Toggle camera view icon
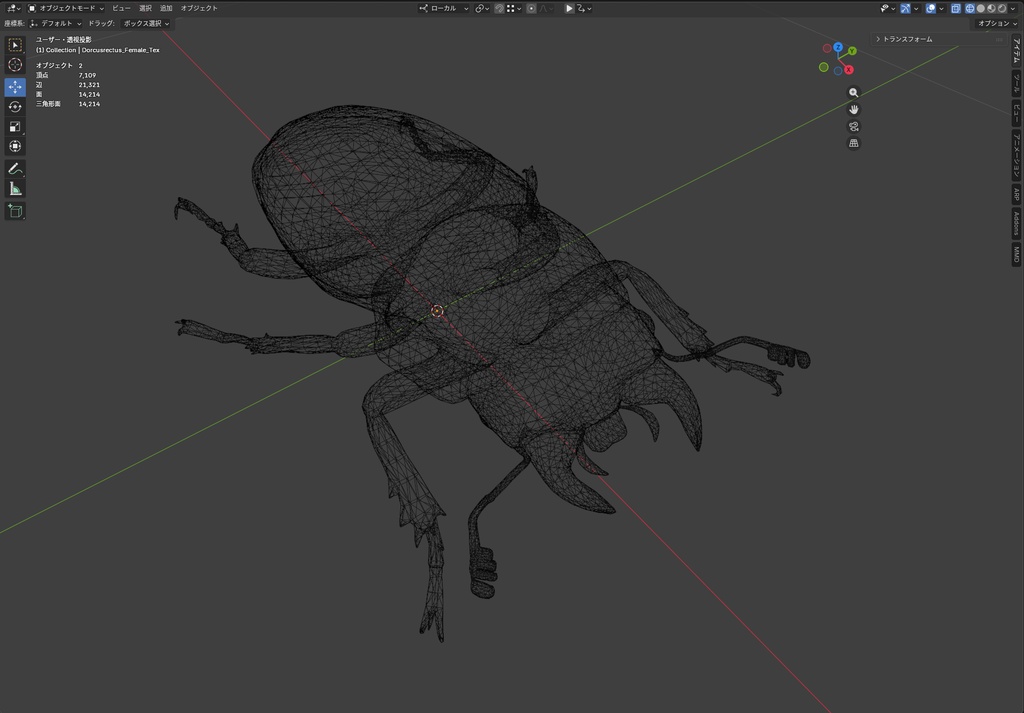 (x=853, y=127)
